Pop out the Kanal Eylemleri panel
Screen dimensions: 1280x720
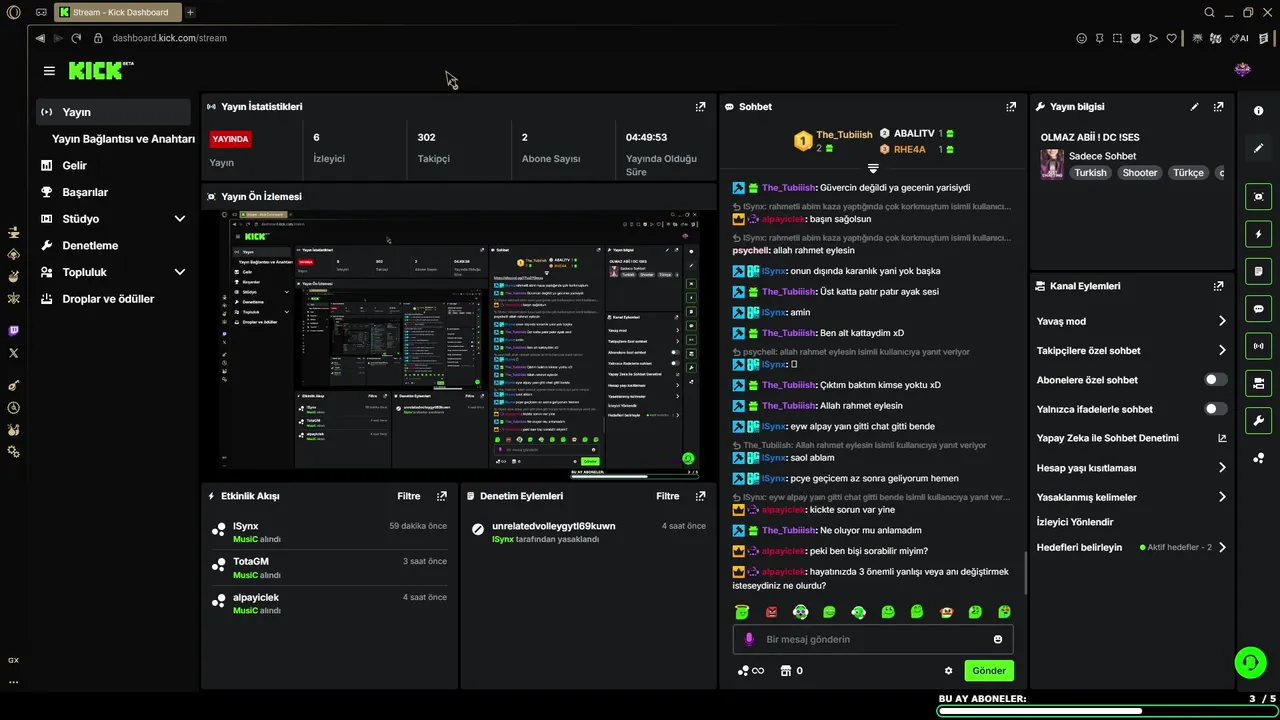1218,286
